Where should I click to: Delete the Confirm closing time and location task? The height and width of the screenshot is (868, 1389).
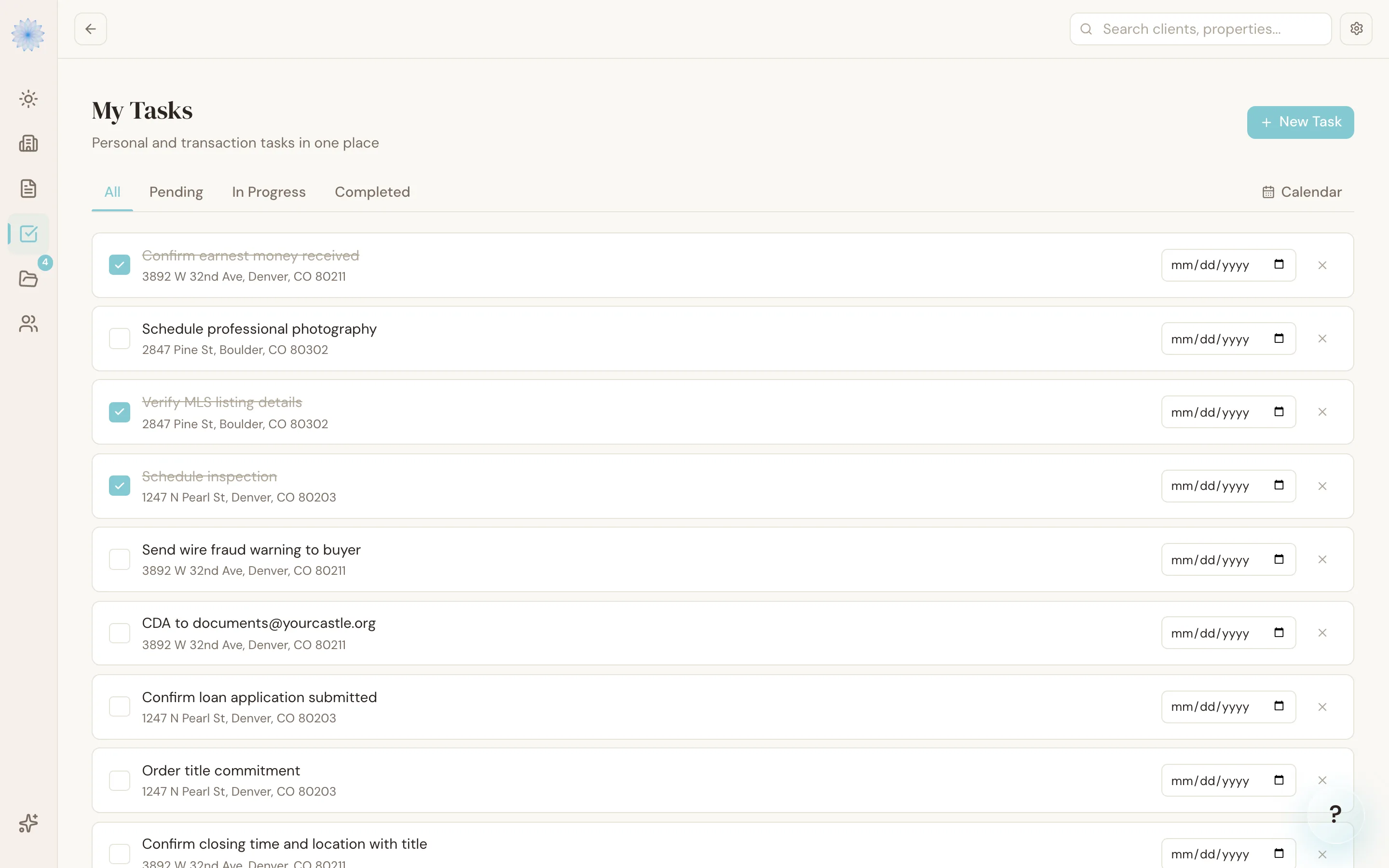[1322, 854]
